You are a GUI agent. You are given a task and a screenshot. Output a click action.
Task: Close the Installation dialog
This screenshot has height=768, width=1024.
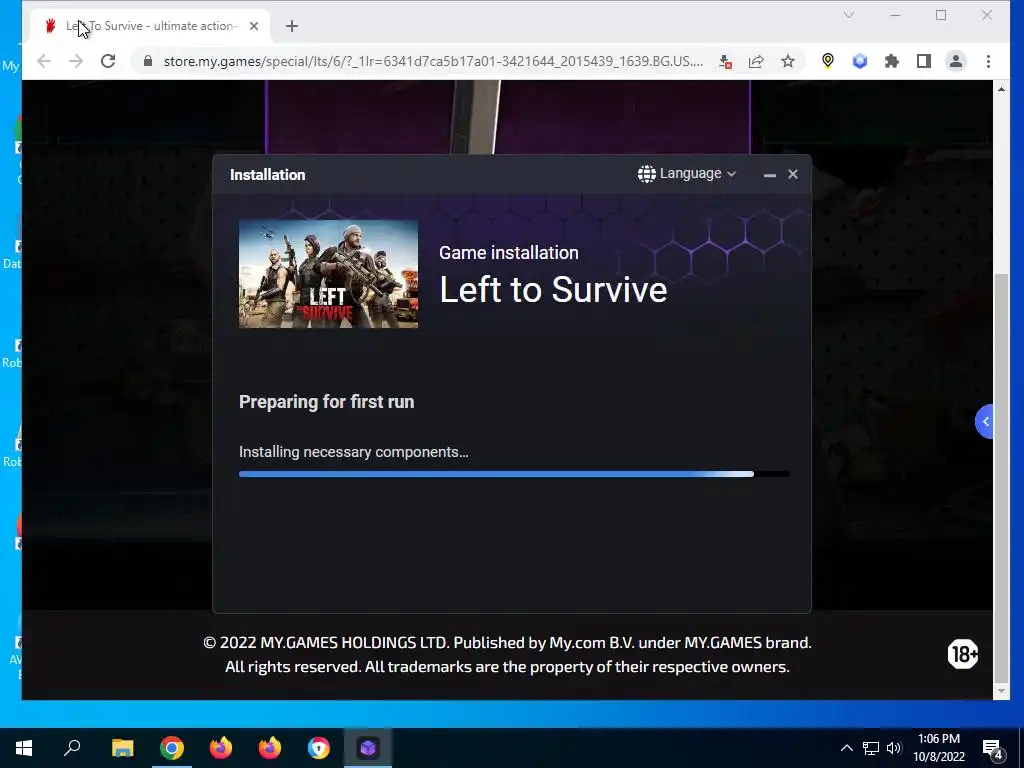(793, 174)
